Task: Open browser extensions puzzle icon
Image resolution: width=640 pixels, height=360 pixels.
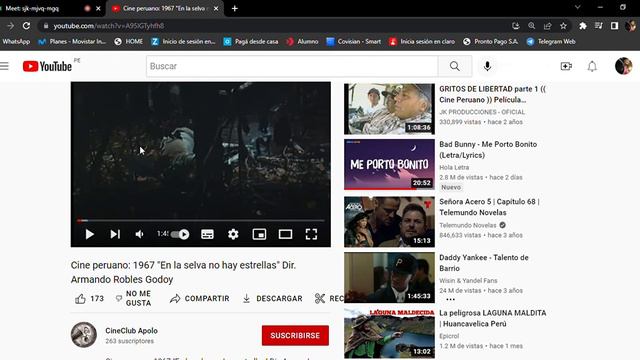Action: [x=582, y=26]
